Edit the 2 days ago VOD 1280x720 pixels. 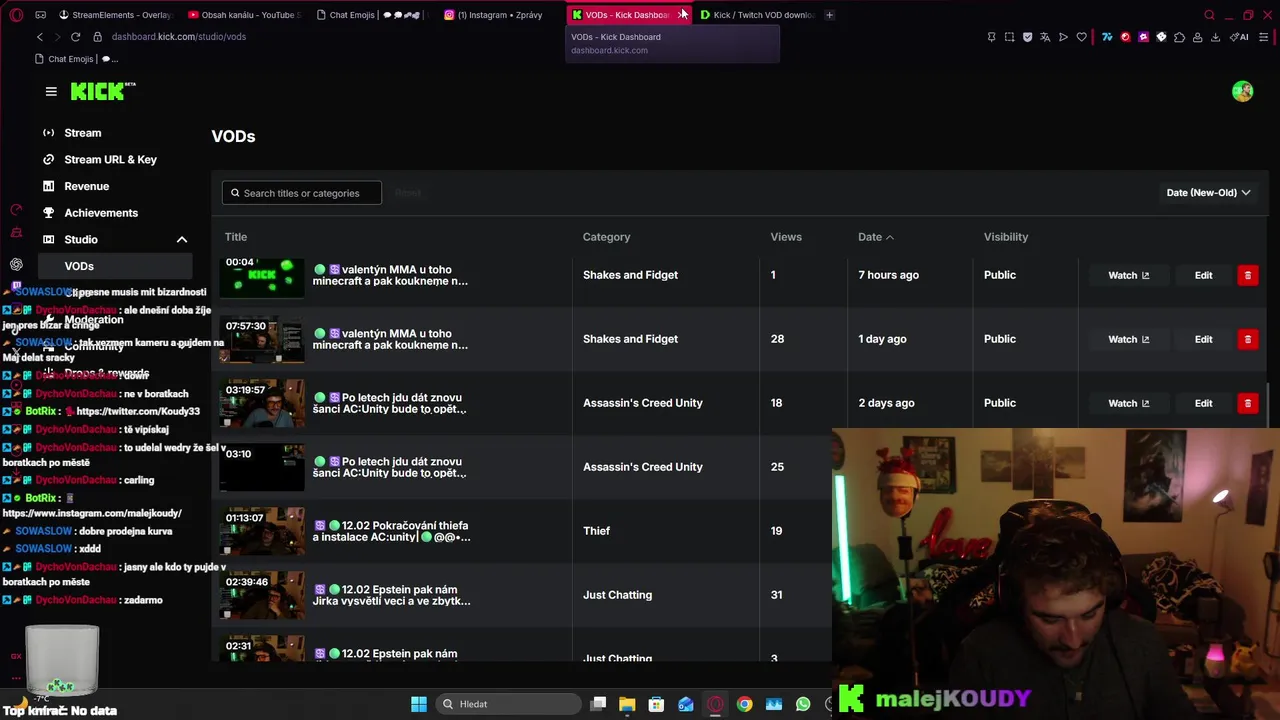(1203, 403)
